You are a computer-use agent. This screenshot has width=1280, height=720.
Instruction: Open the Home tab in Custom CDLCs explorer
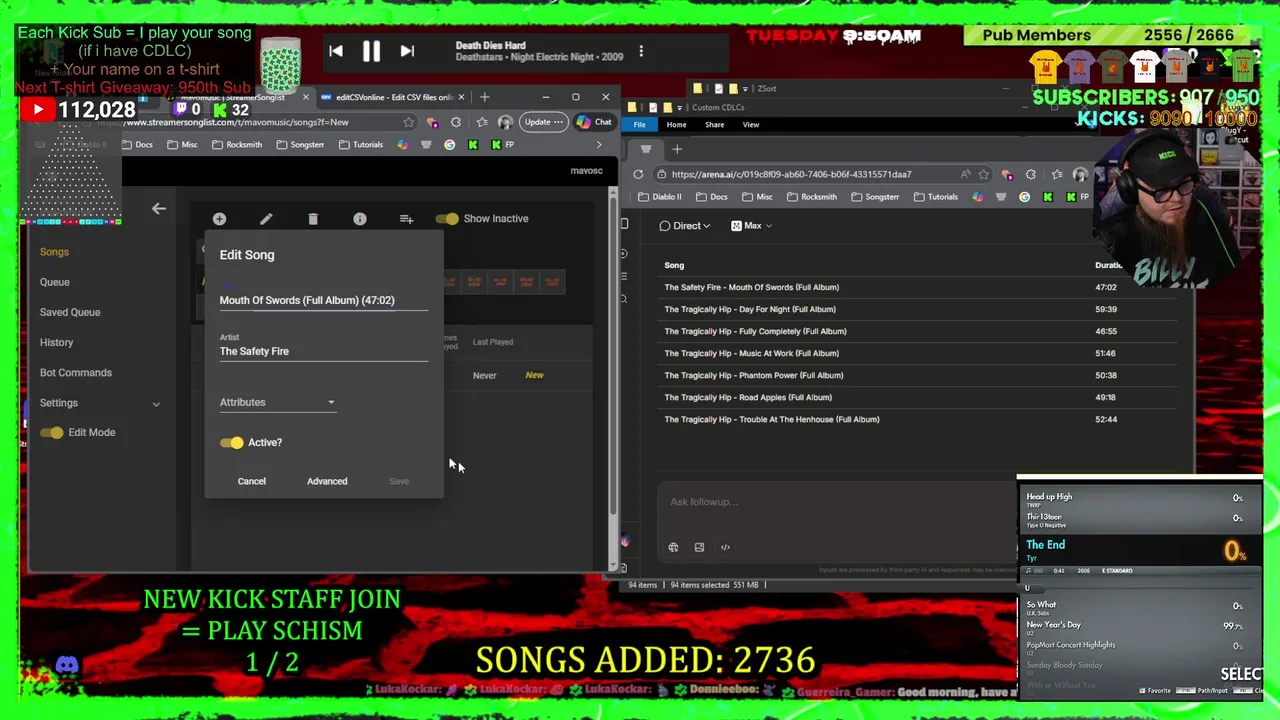(x=676, y=125)
